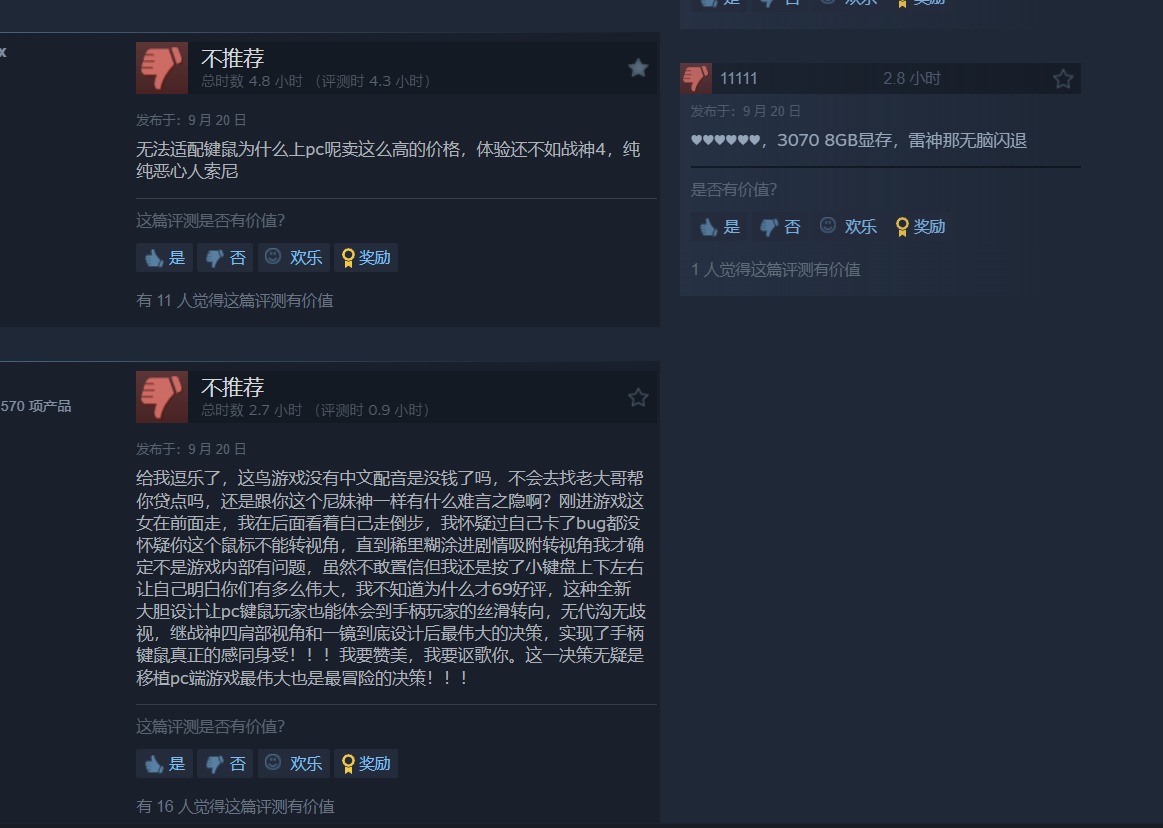The width and height of the screenshot is (1163, 828).
Task: Click the thumbs-down icon on the 4.8-hour review
Action: click(162, 68)
